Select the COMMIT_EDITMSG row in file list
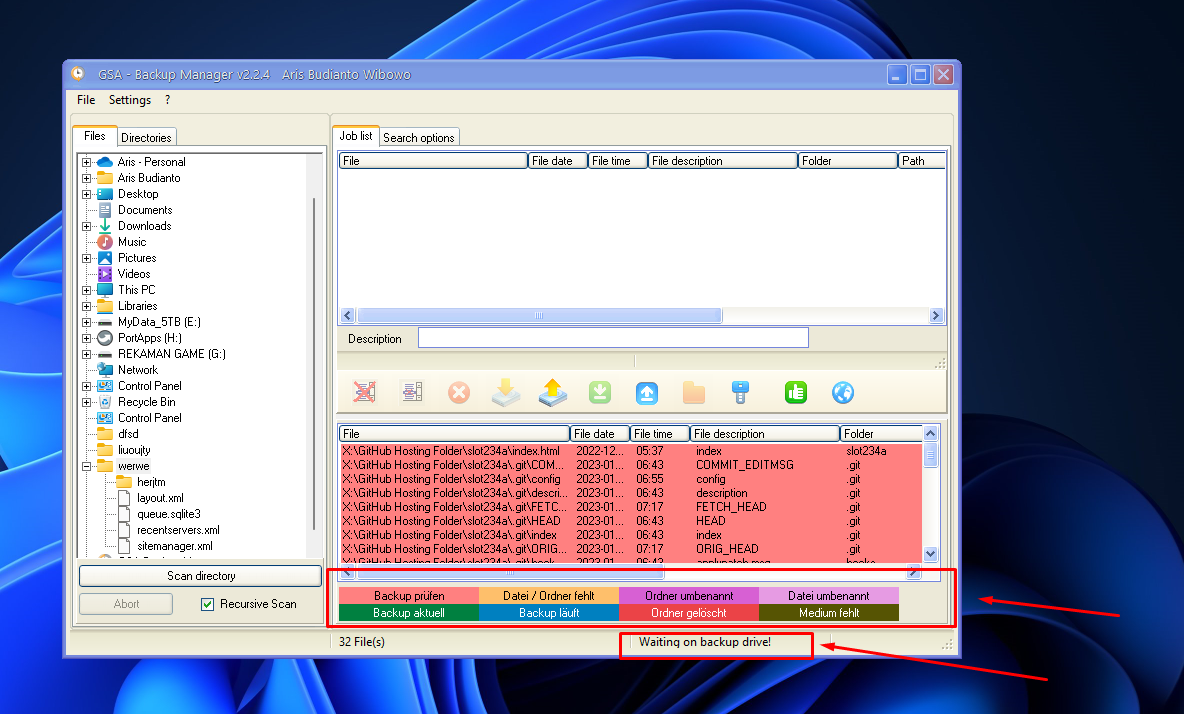This screenshot has height=714, width=1184. [631, 465]
